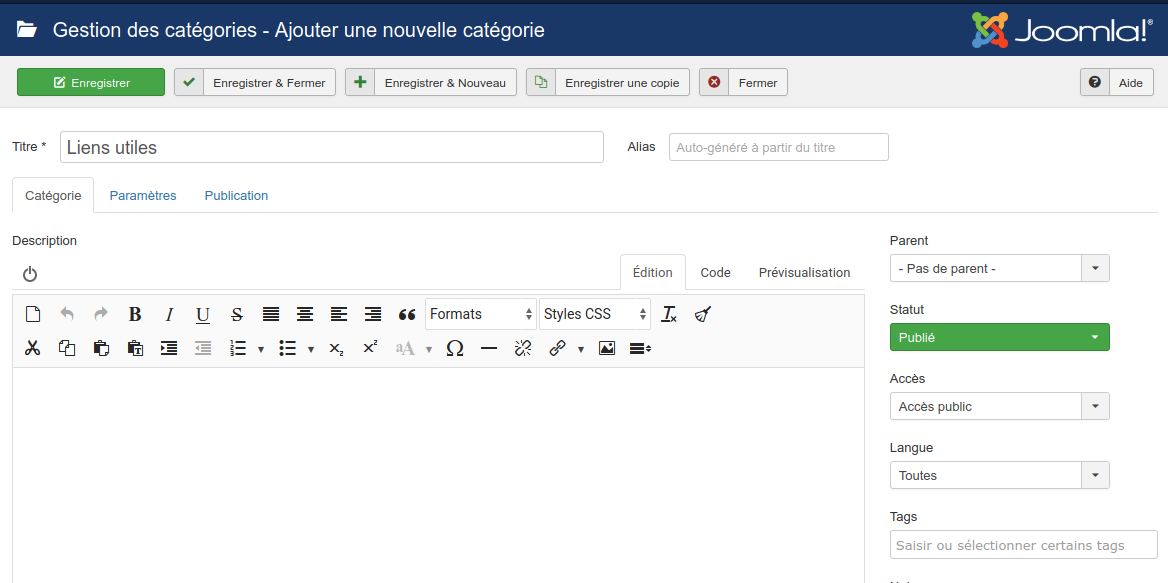Screen dimensions: 1168x583
Task: Select the blockquote icon
Action: pyautogui.click(x=406, y=314)
